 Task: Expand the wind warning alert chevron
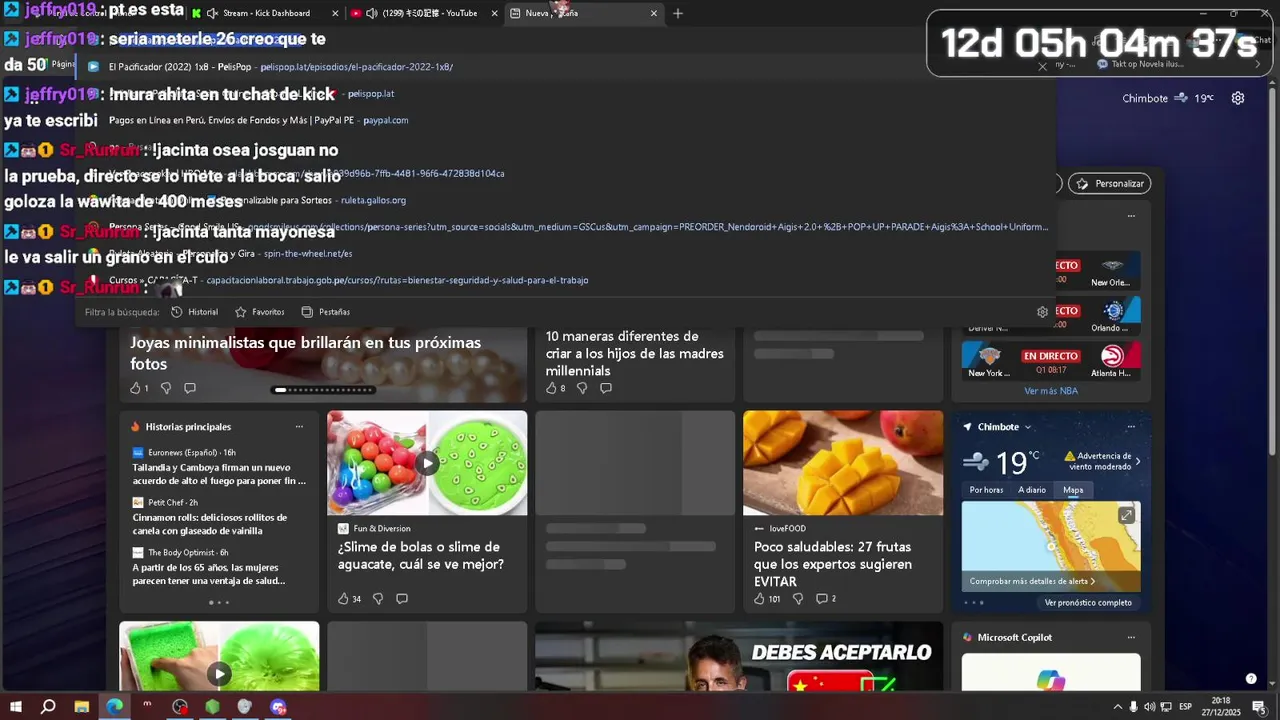[1138, 462]
